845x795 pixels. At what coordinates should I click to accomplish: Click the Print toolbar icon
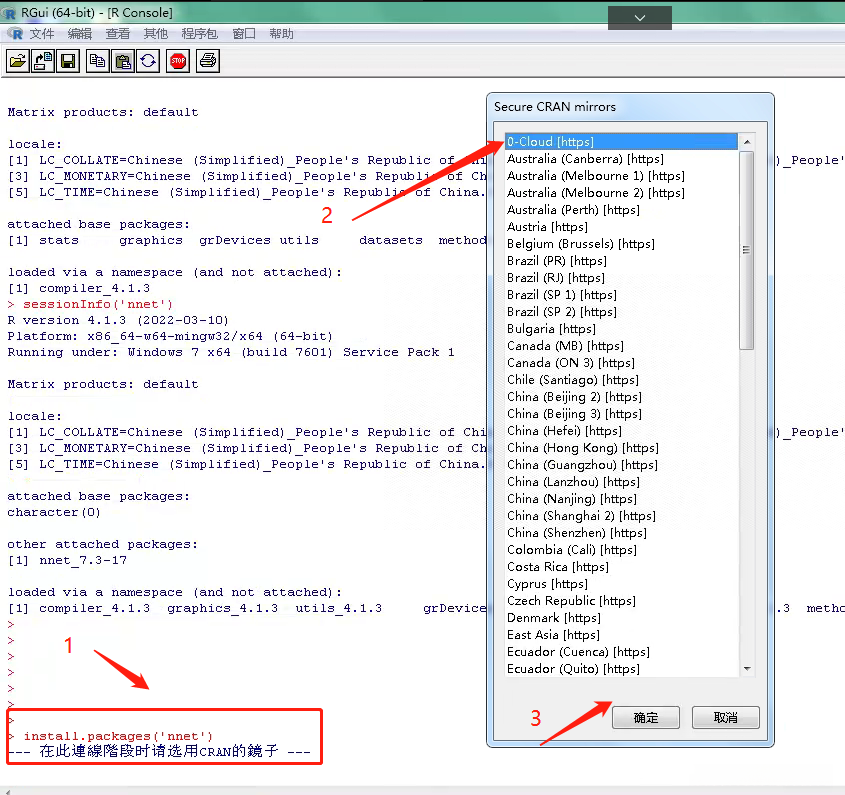[x=207, y=61]
